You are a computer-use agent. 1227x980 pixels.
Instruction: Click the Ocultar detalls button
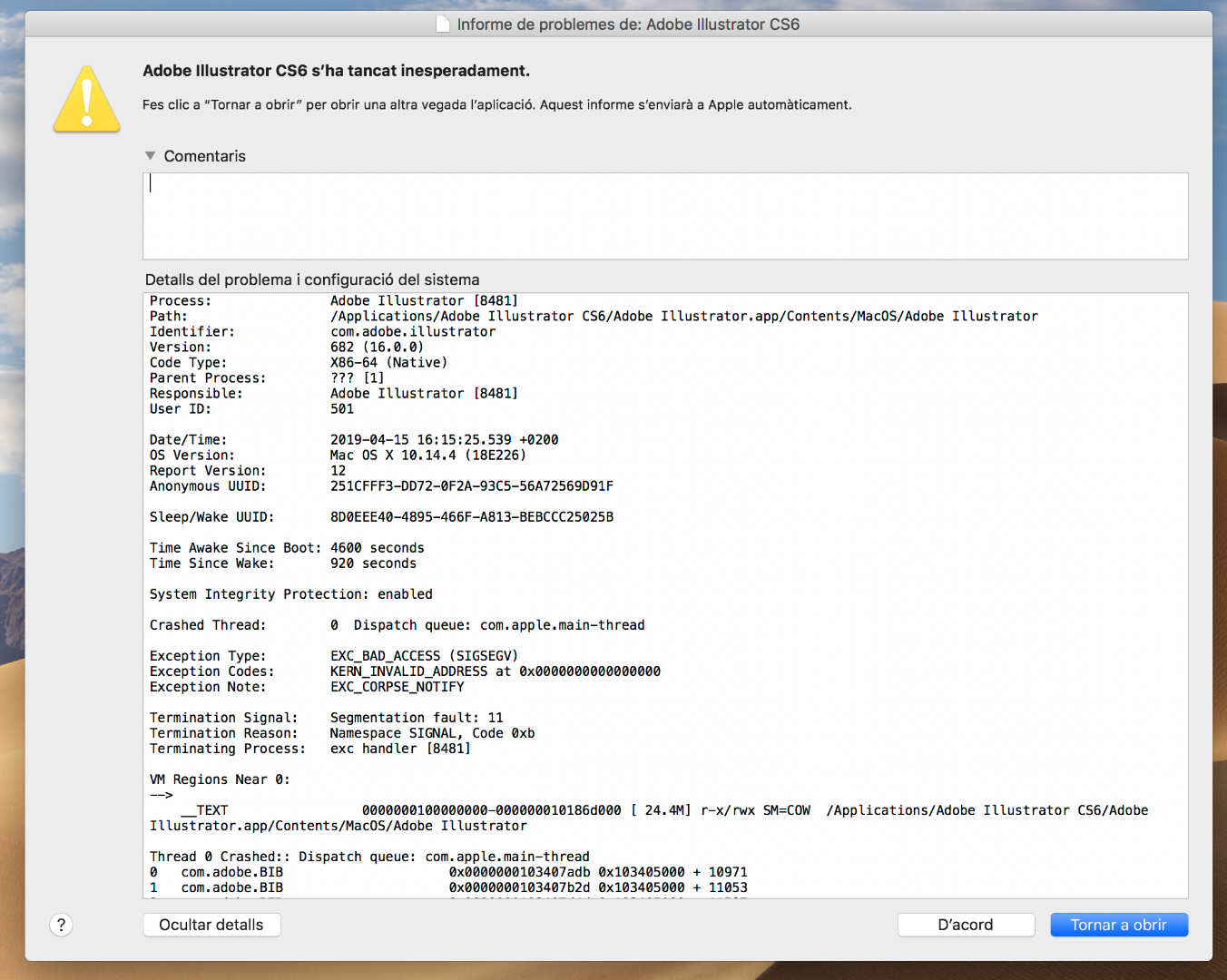[x=211, y=925]
